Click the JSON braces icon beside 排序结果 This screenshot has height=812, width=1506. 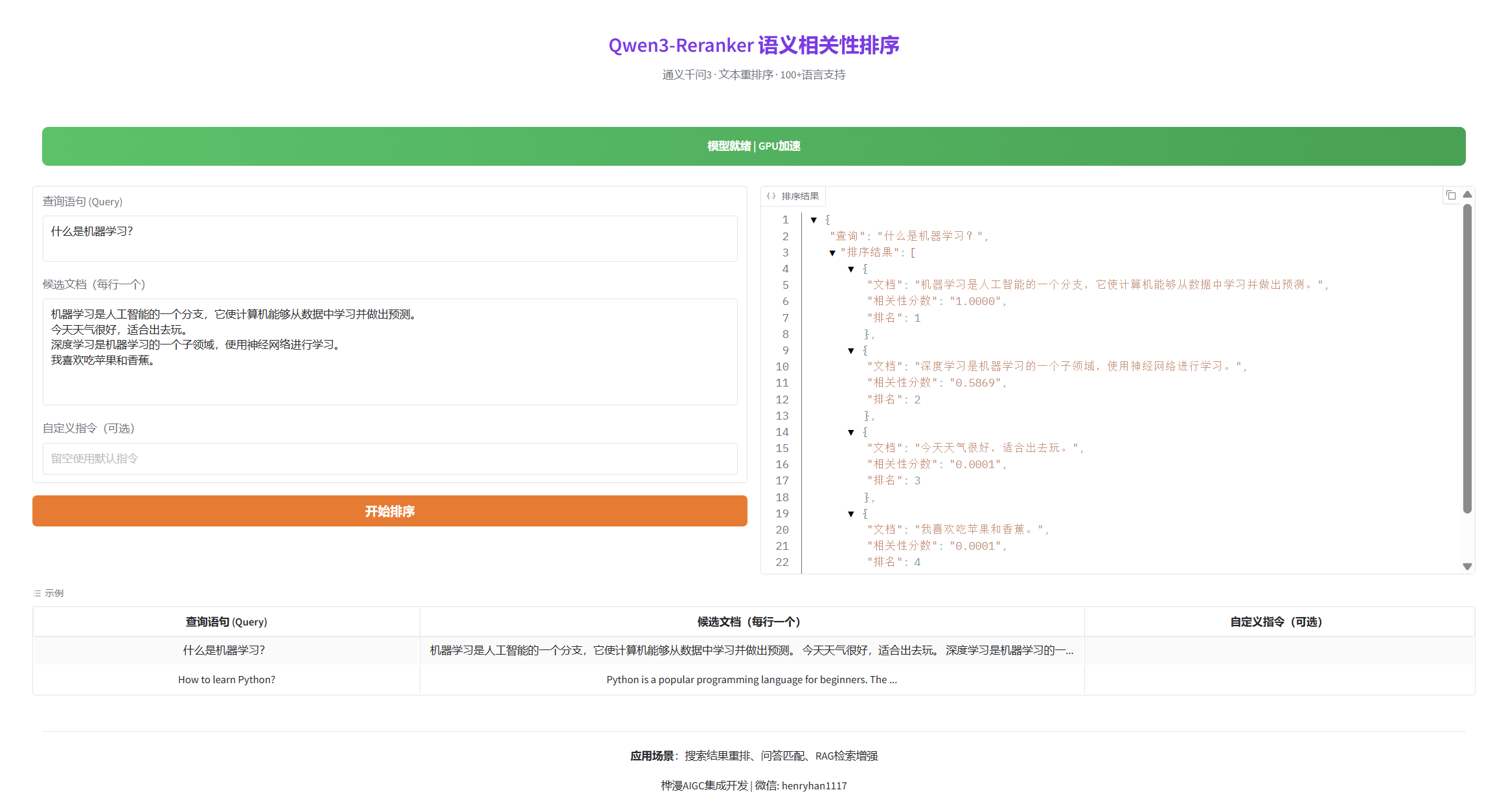click(x=771, y=196)
